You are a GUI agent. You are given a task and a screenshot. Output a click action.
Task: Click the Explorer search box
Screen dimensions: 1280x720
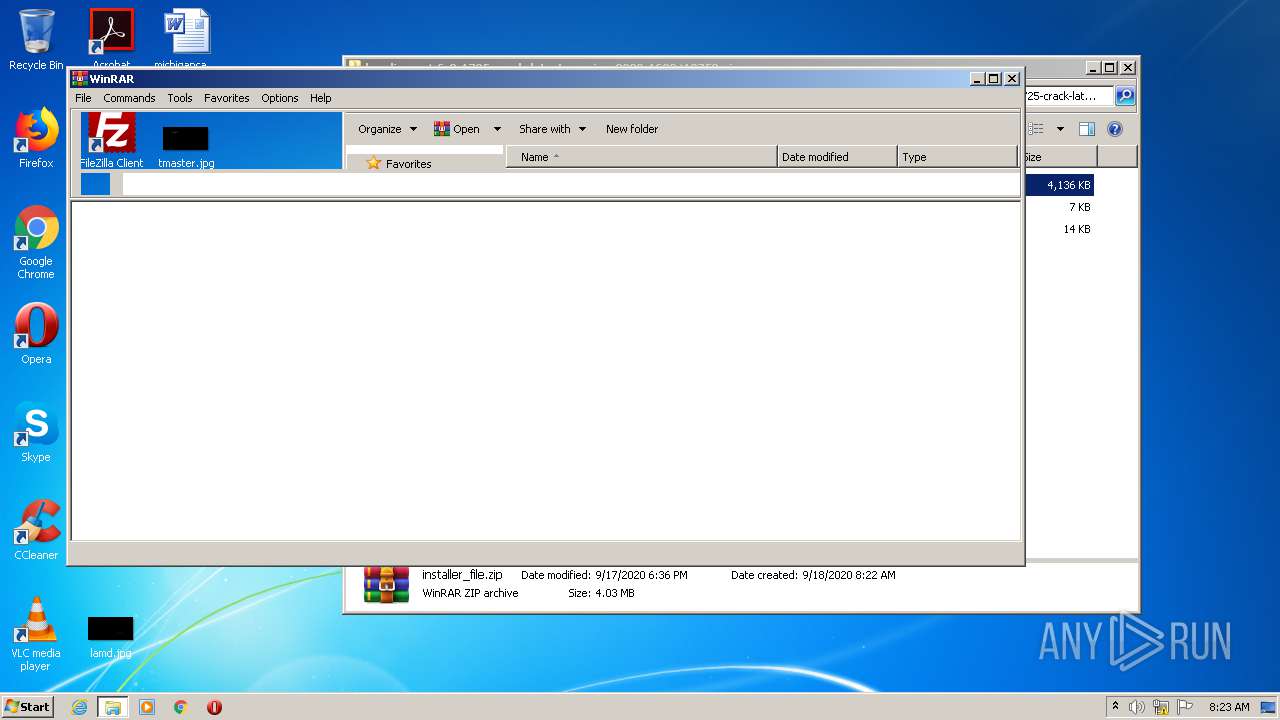(x=1067, y=96)
